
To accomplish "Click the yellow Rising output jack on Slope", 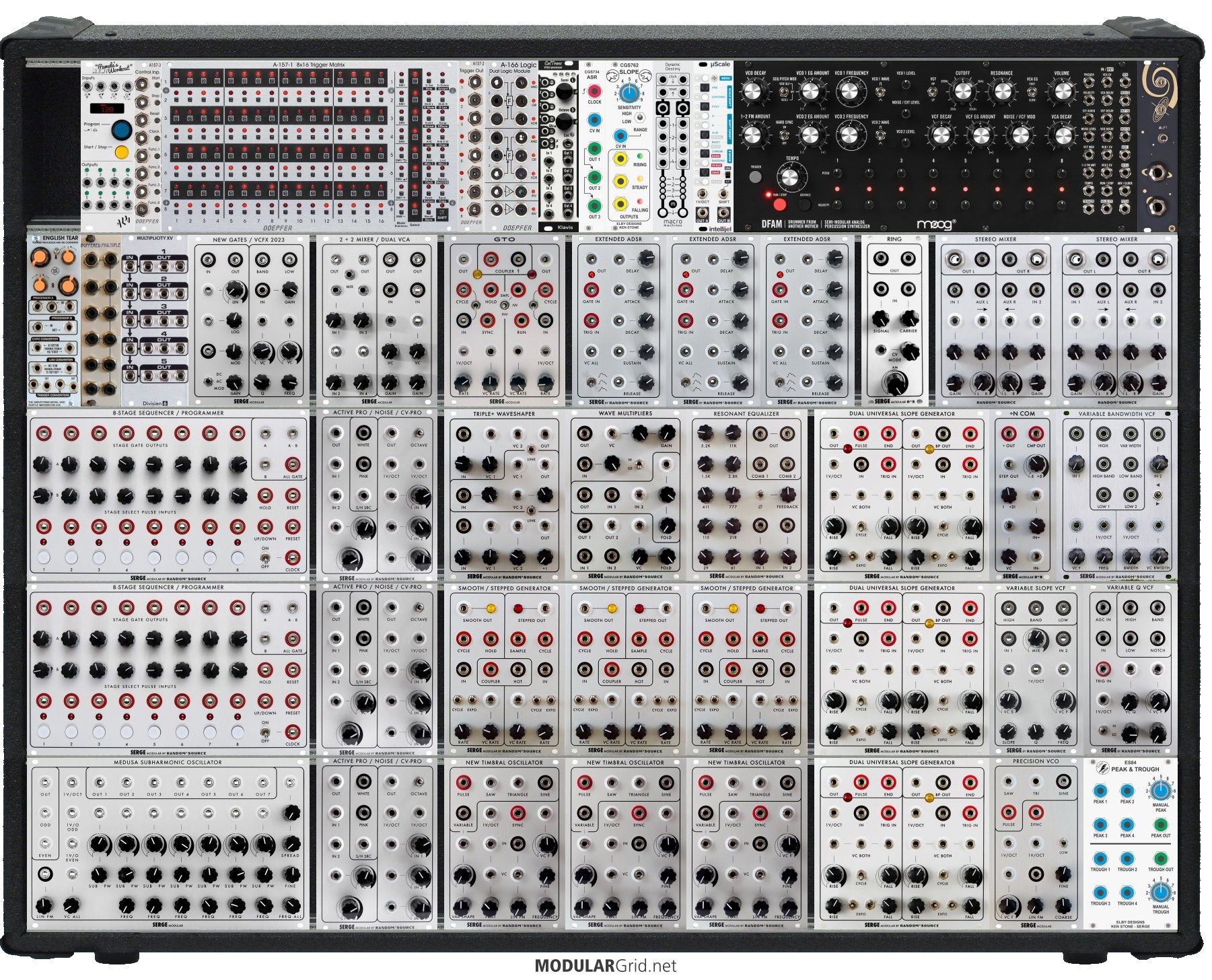I will point(620,159).
